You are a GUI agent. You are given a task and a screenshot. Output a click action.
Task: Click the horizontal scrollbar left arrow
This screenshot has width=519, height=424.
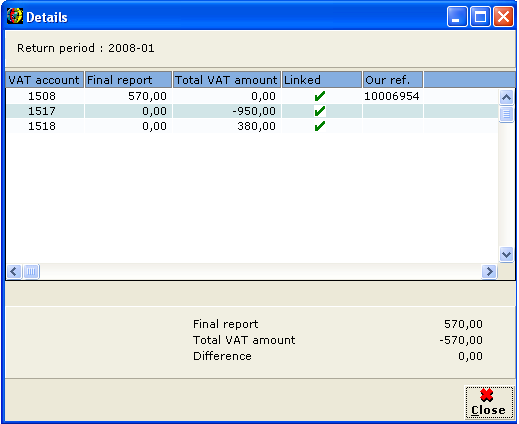coord(14,271)
